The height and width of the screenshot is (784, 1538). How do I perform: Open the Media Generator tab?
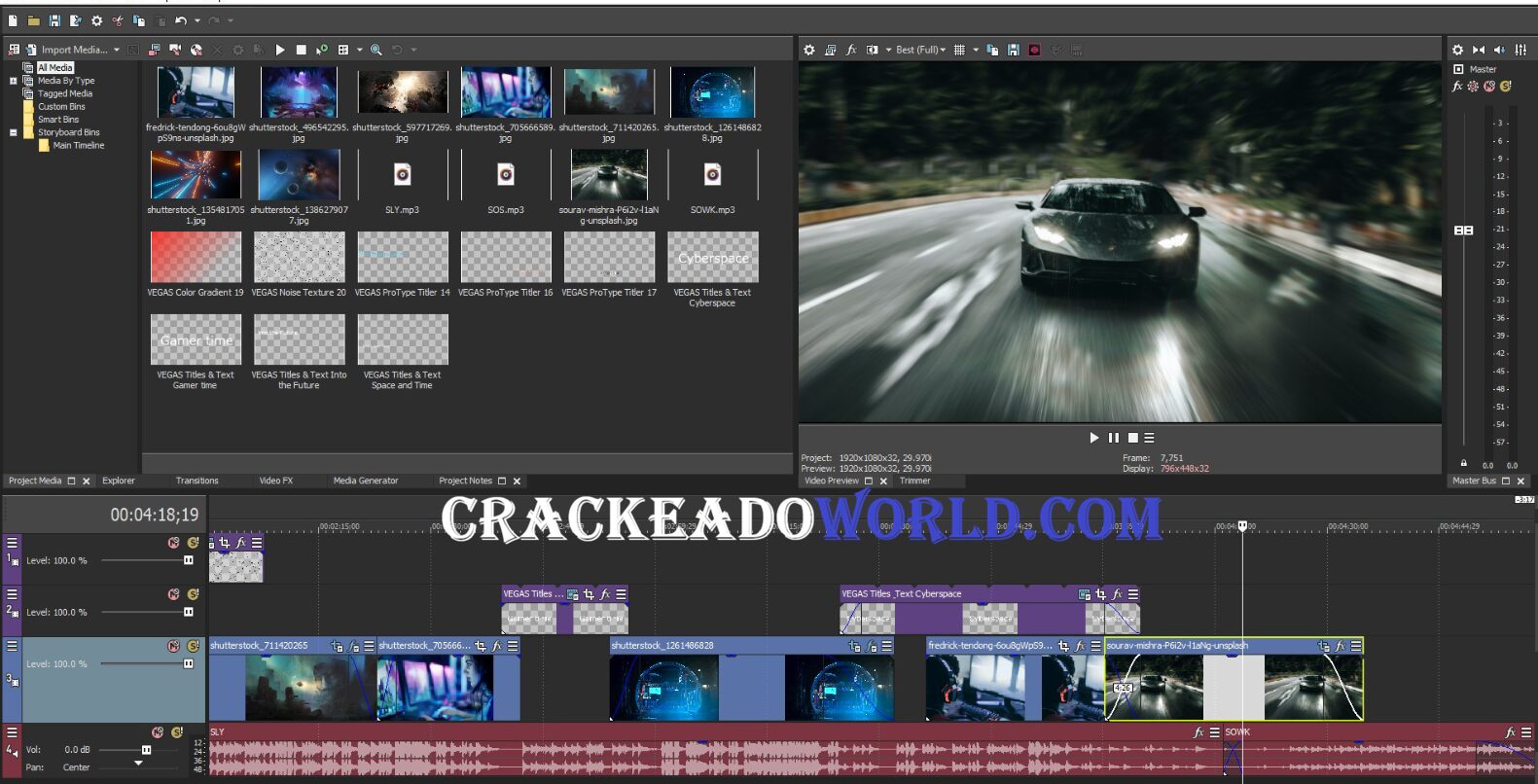(366, 481)
